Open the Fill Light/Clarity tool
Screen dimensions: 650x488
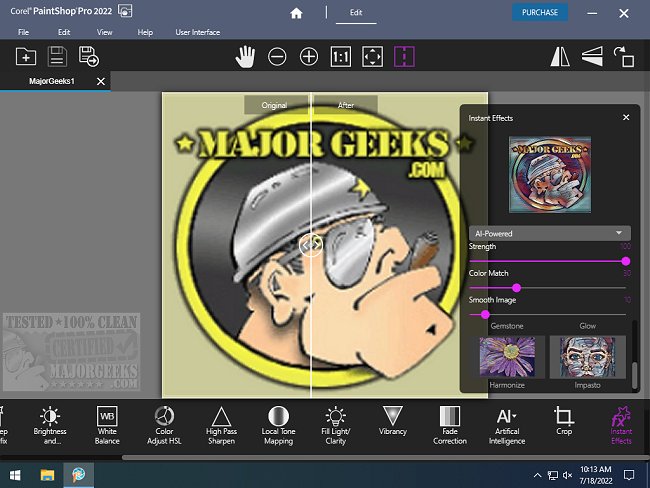click(x=336, y=425)
